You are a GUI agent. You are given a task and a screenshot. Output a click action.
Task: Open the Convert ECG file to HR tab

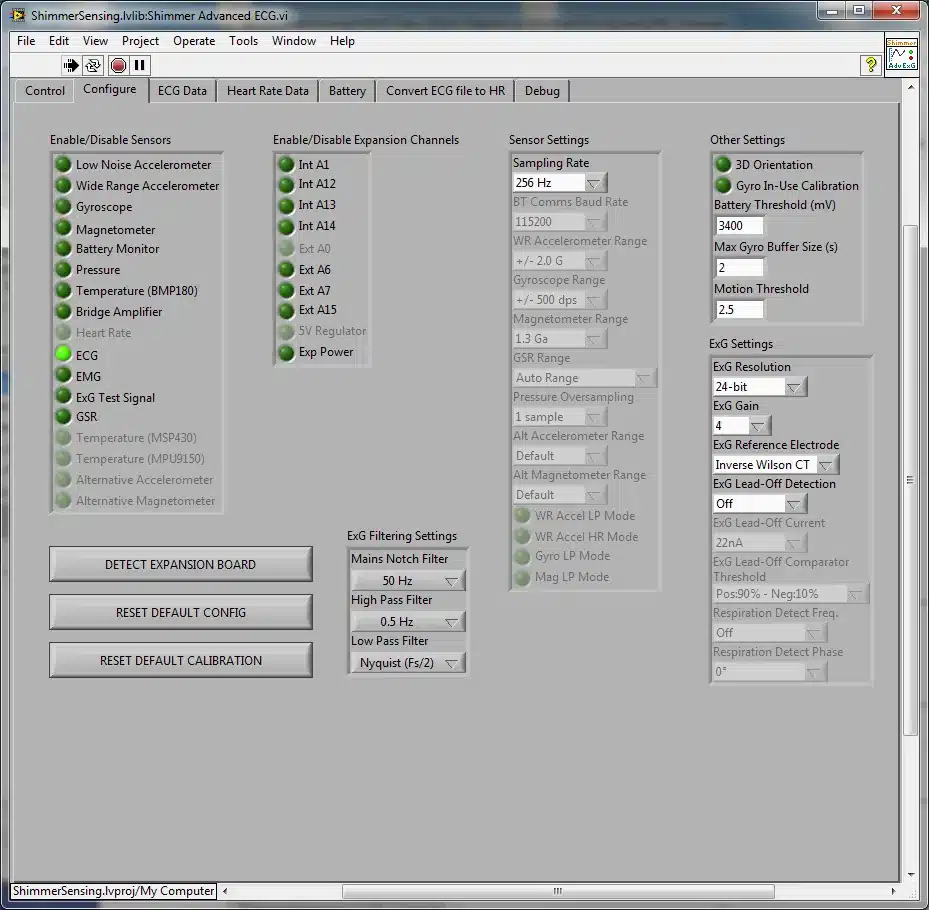pyautogui.click(x=446, y=91)
